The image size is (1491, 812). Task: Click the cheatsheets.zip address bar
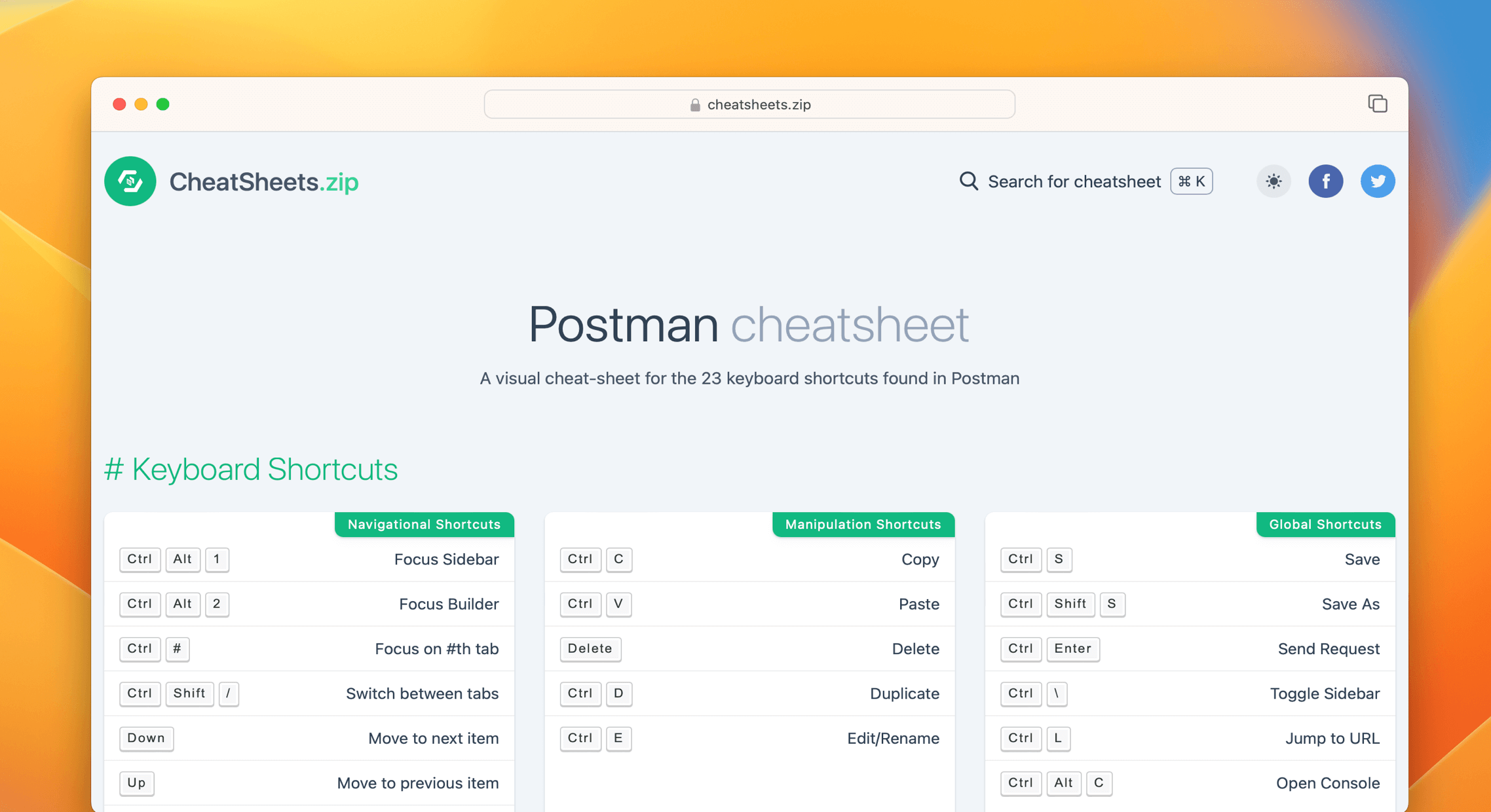[749, 104]
